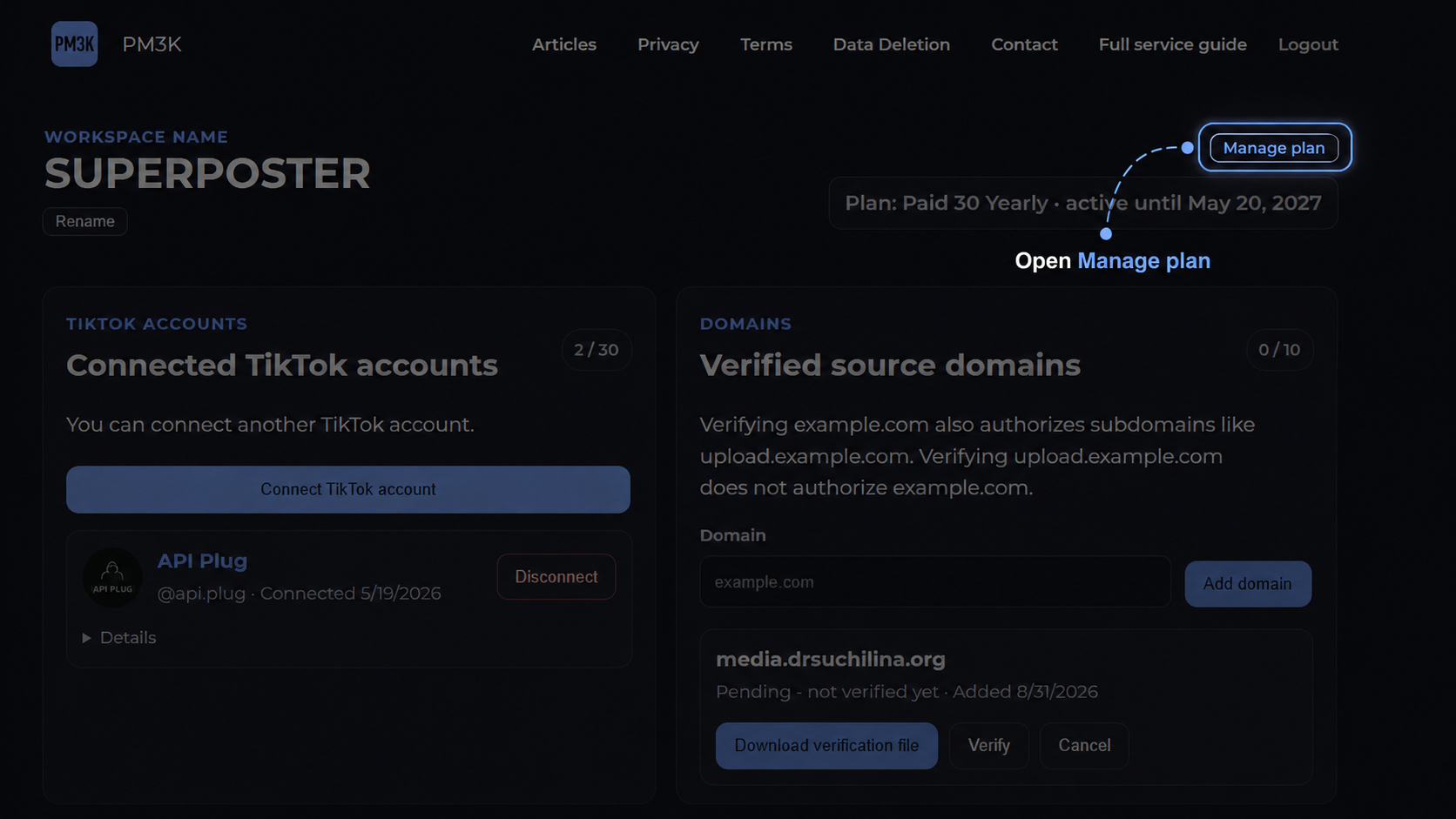Click the SUPERPOSTER workspace title
This screenshot has height=819, width=1456.
click(207, 173)
